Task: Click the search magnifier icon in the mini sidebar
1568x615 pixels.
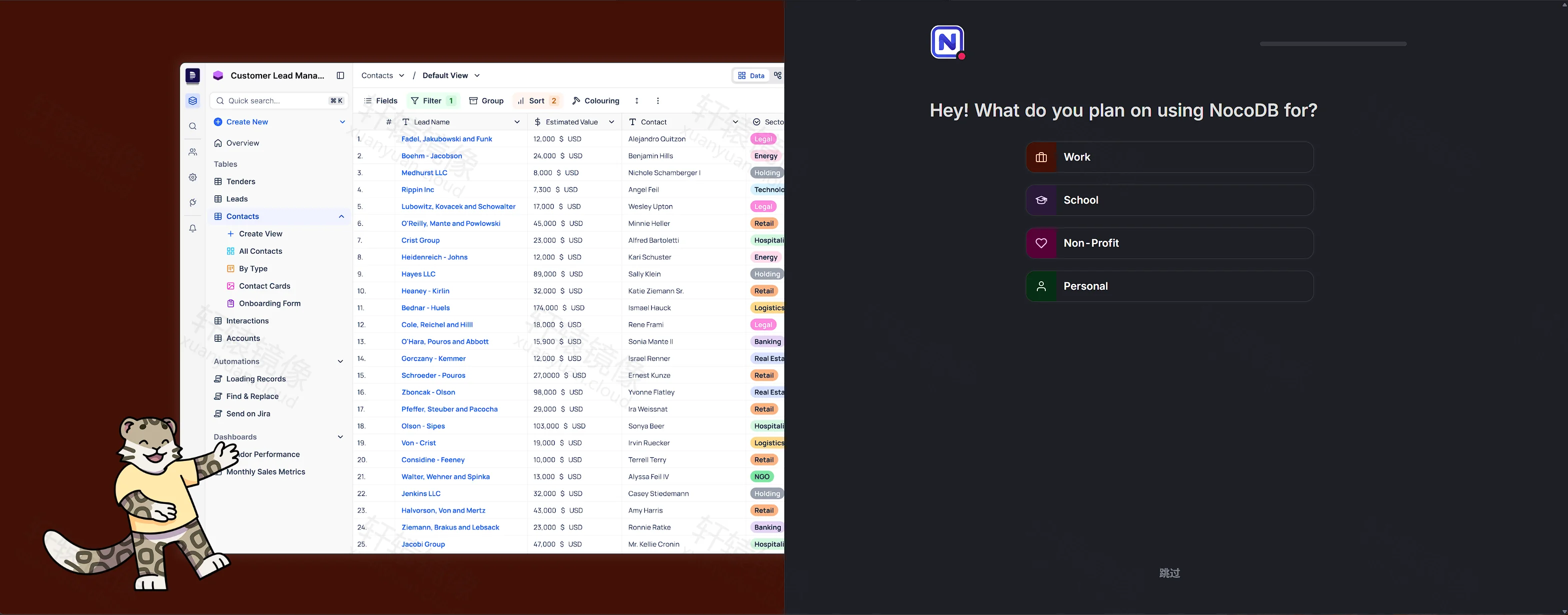Action: point(193,127)
